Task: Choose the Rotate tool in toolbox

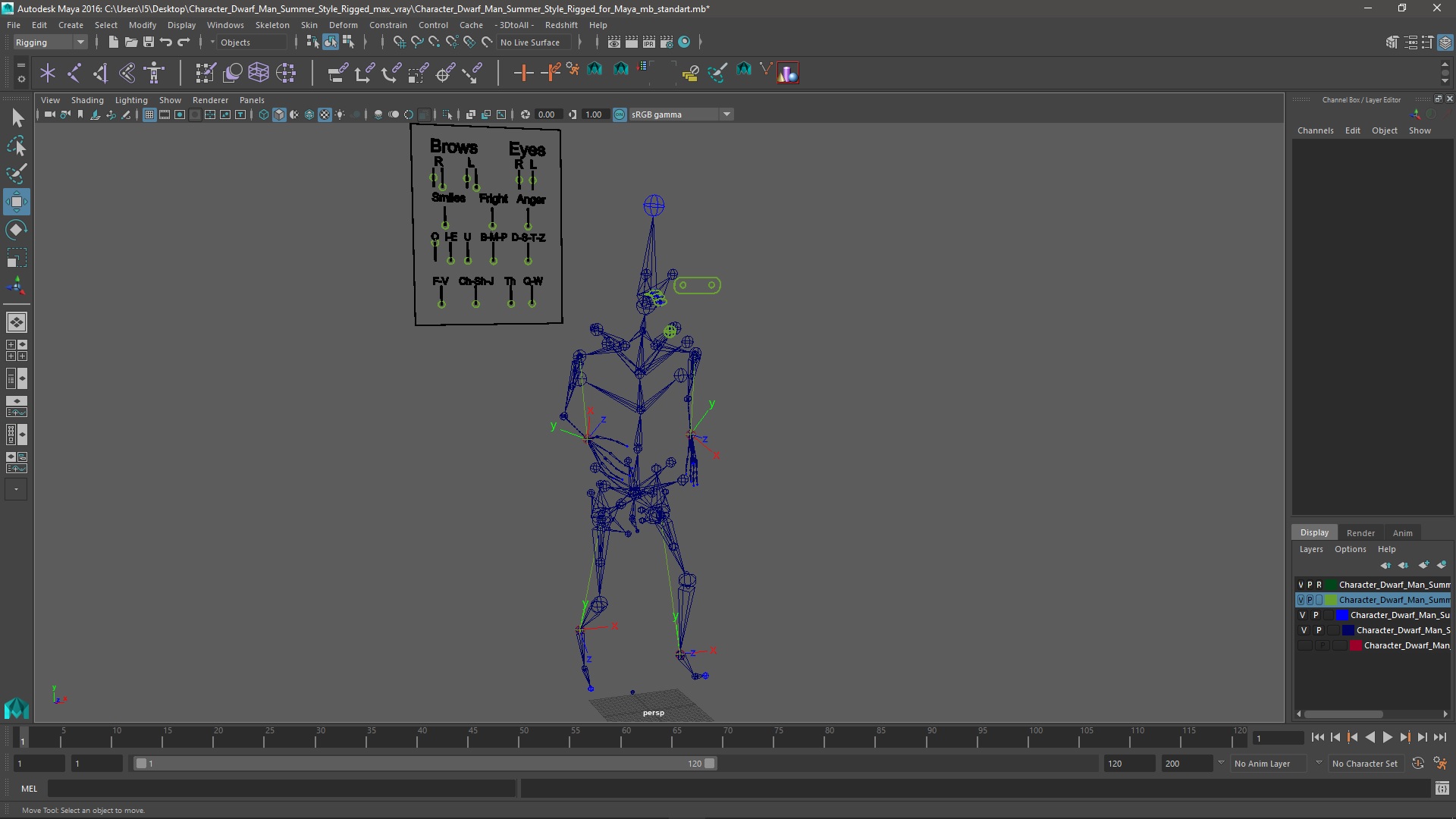Action: (x=17, y=229)
